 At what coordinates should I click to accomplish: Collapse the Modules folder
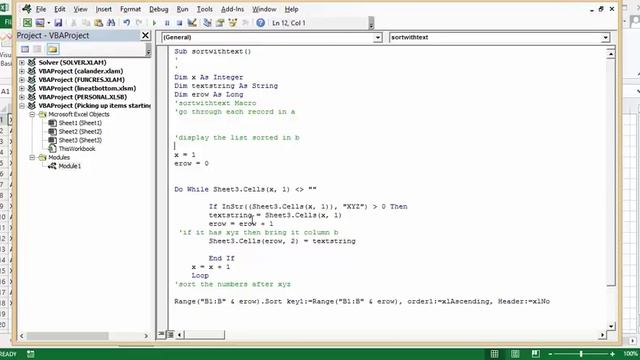pyautogui.click(x=32, y=157)
